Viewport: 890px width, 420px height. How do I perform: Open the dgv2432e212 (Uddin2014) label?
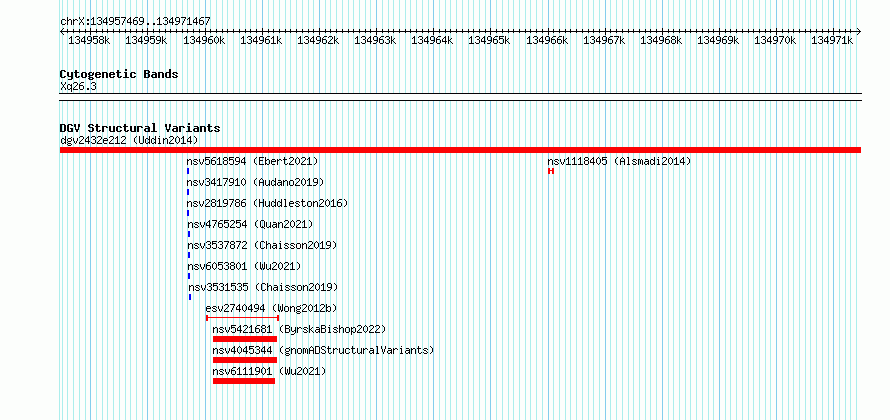tap(129, 140)
